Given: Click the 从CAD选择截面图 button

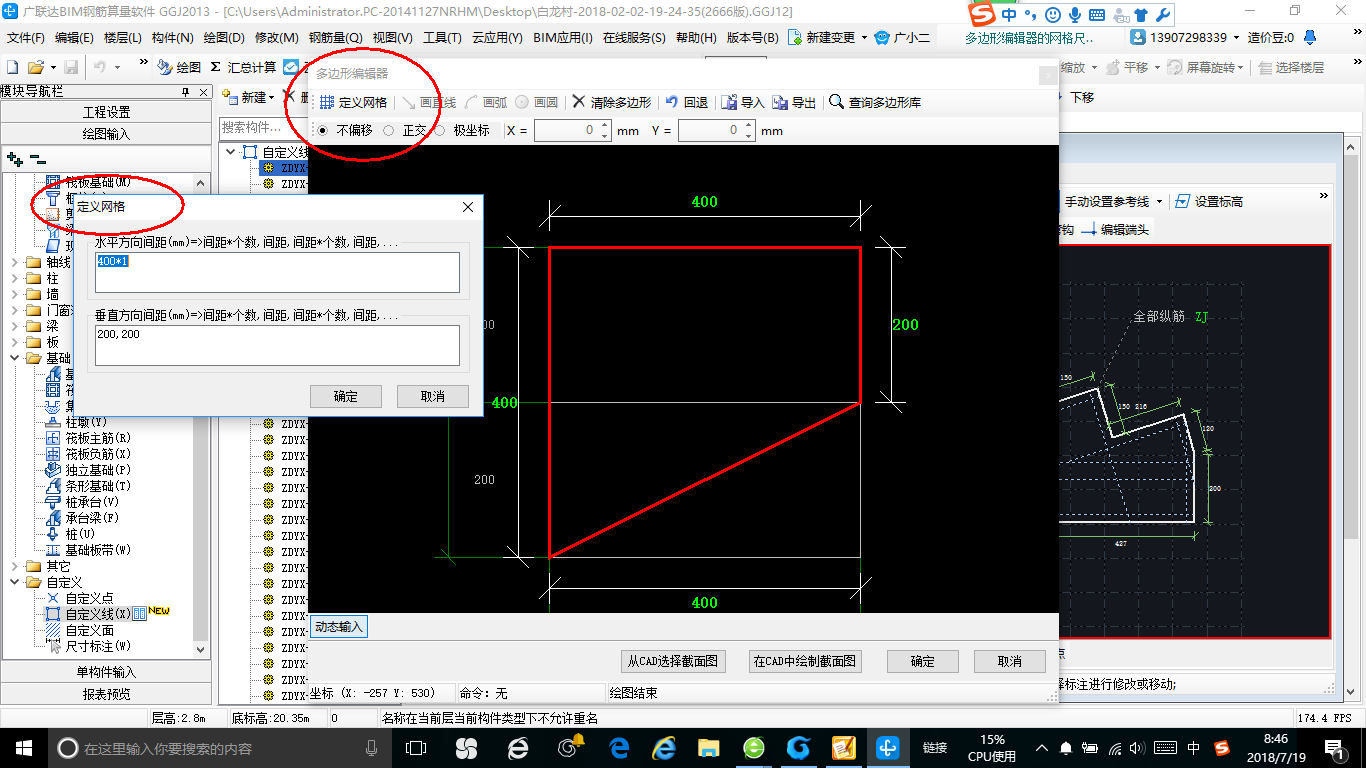Looking at the screenshot, I should 673,661.
